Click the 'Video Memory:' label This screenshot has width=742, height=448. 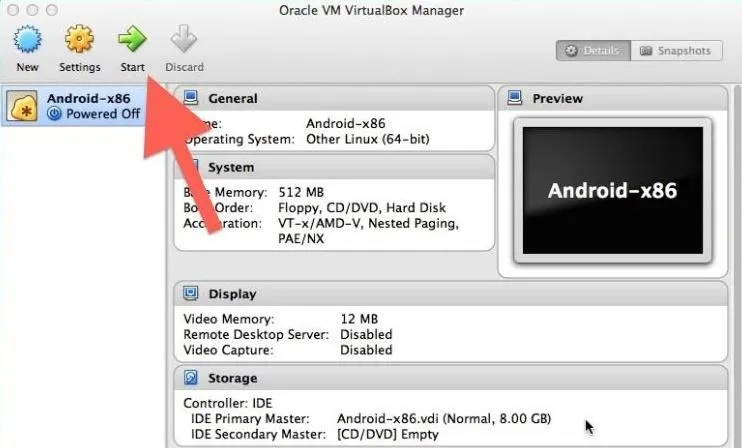(x=229, y=319)
